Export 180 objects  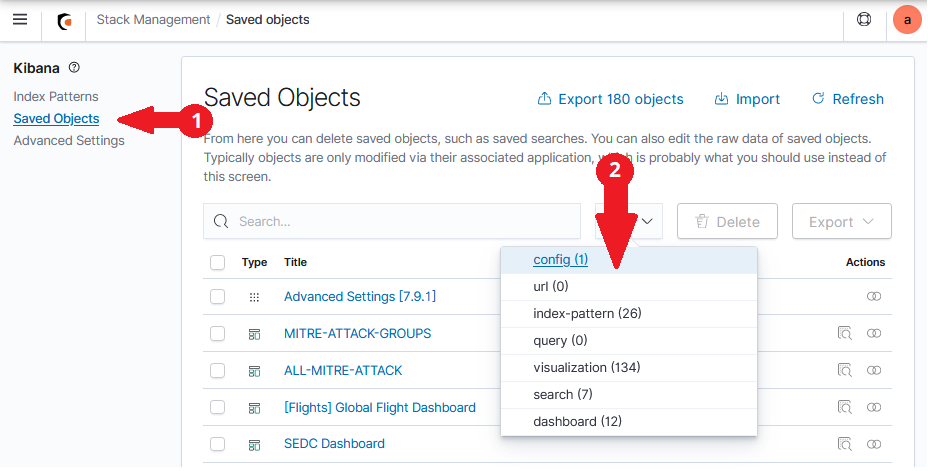610,99
